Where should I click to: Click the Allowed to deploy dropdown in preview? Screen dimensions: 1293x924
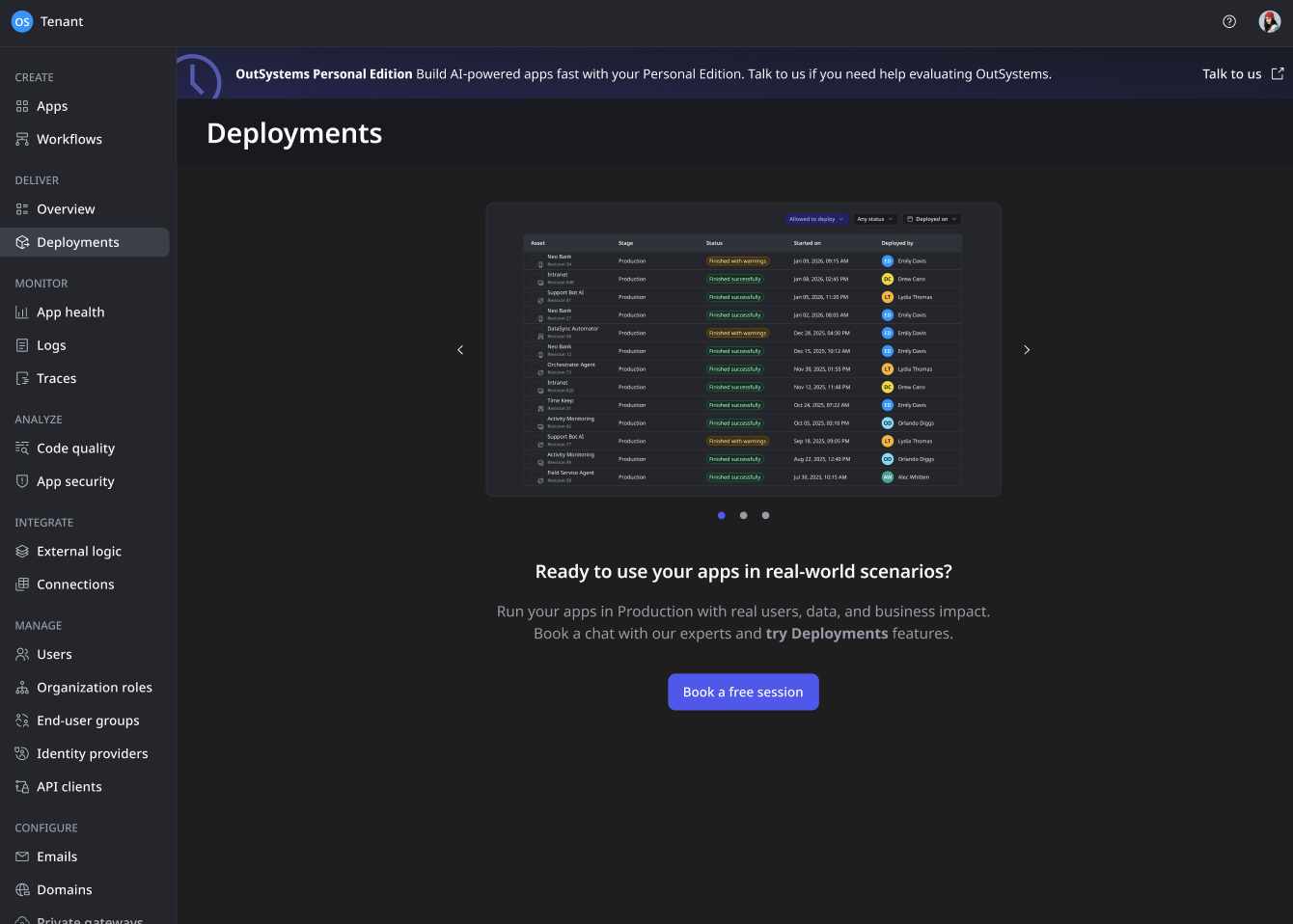[816, 219]
